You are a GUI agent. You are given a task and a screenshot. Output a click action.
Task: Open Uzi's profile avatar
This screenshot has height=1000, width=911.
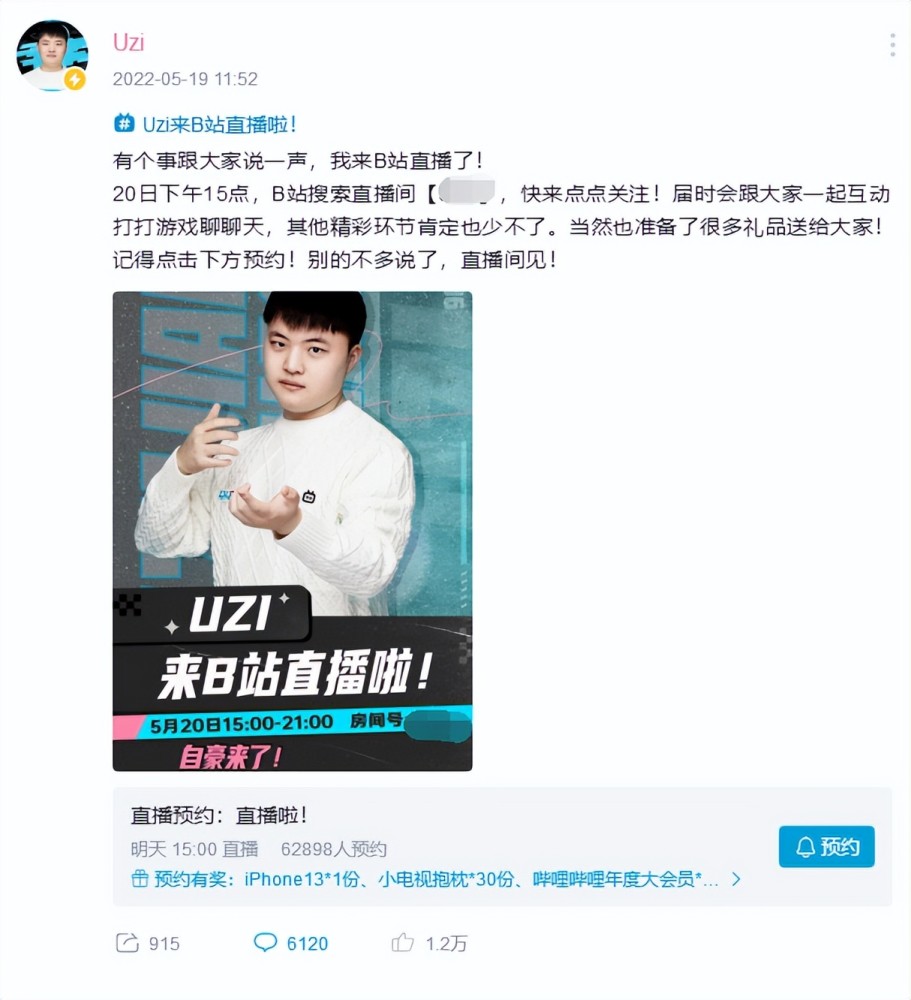(x=52, y=55)
